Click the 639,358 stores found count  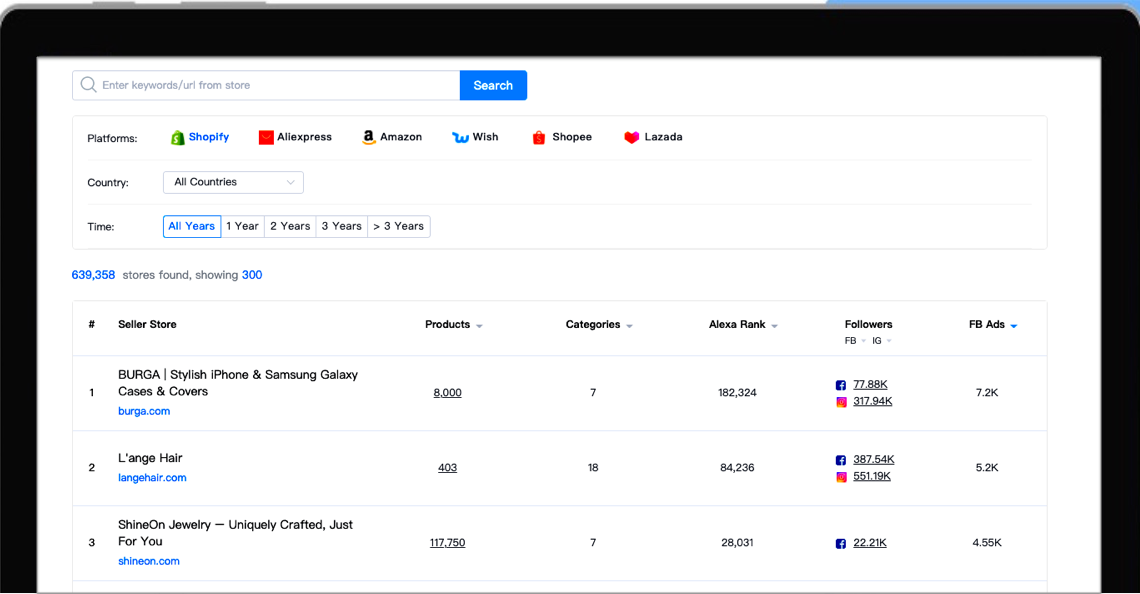pyautogui.click(x=93, y=275)
